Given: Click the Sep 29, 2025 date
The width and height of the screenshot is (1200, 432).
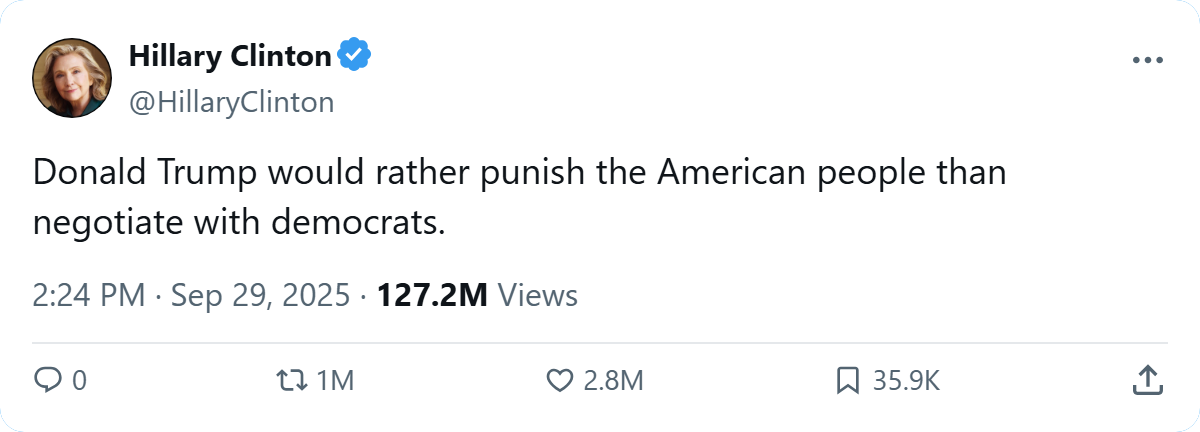Looking at the screenshot, I should click(x=261, y=295).
